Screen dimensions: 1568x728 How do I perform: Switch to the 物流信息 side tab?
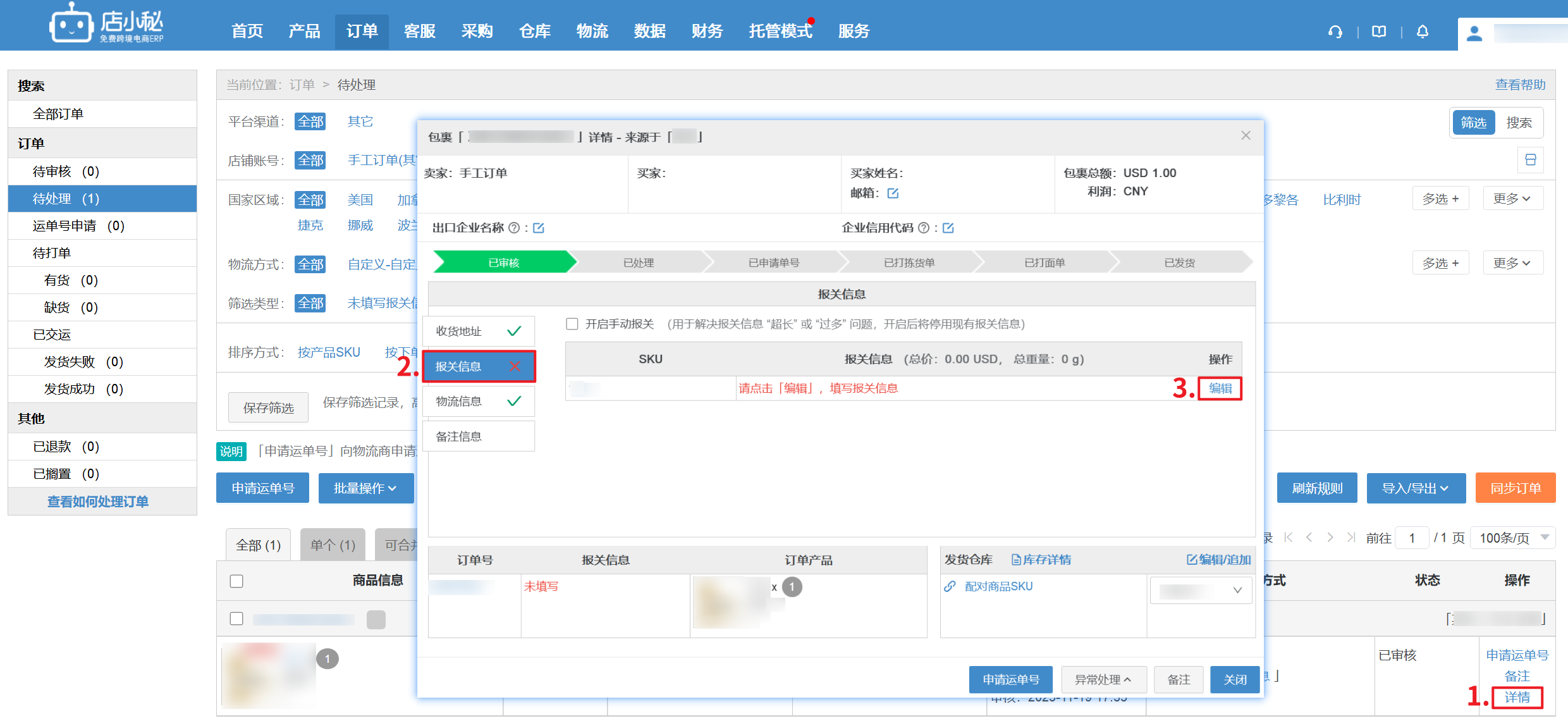tap(478, 401)
